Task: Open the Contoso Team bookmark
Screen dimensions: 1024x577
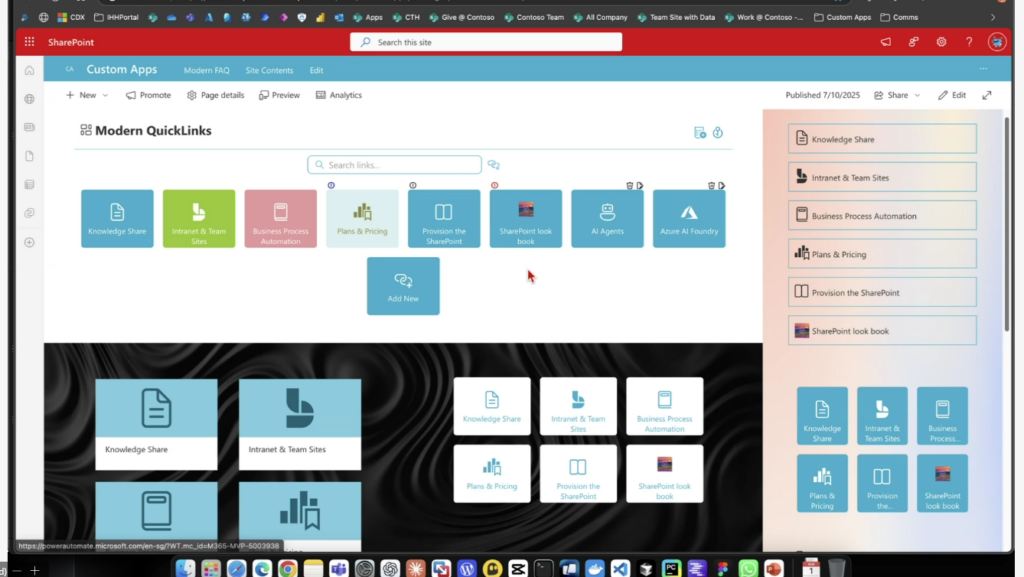Action: point(534,18)
